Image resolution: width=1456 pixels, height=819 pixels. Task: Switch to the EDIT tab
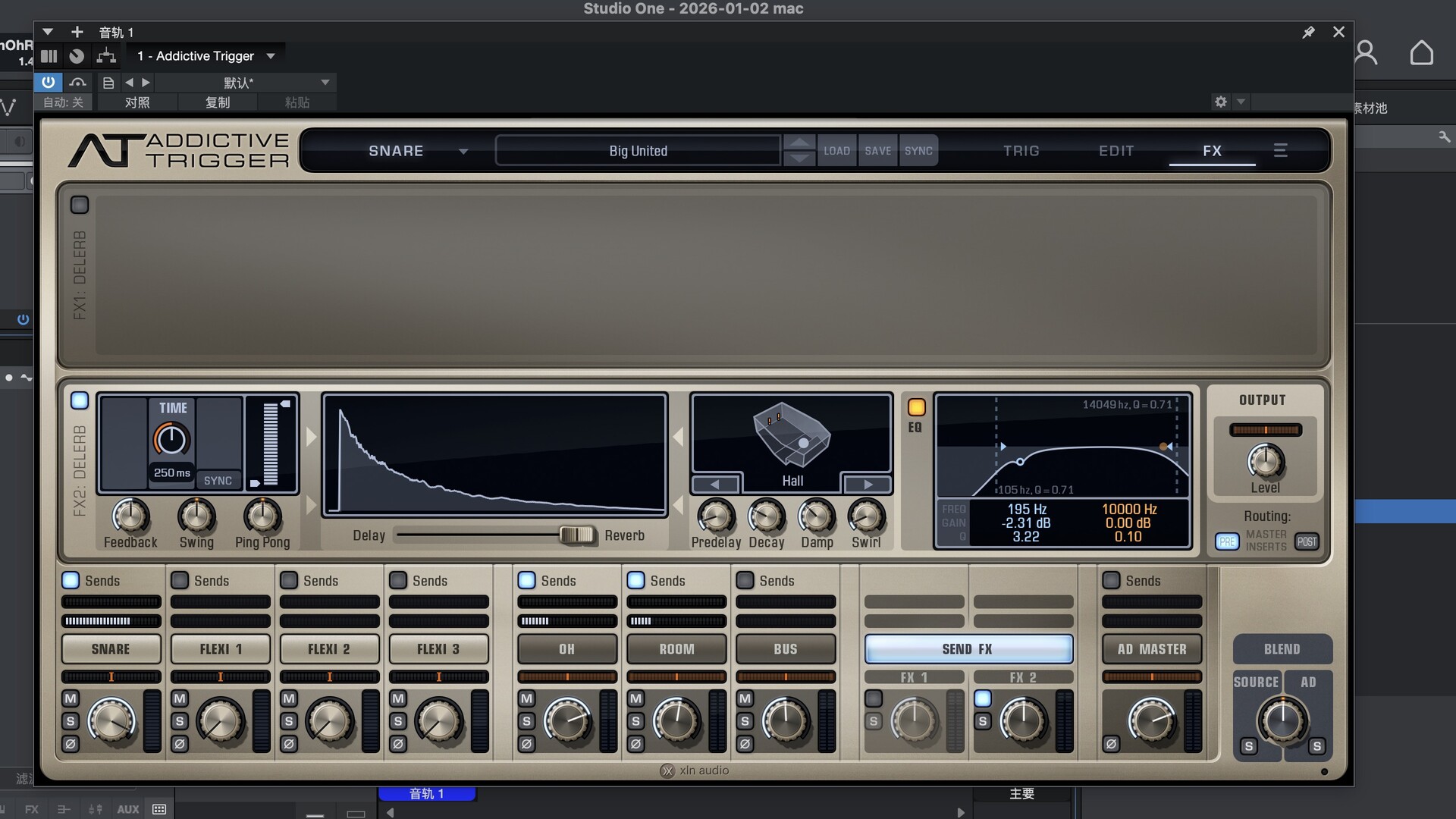(1116, 150)
